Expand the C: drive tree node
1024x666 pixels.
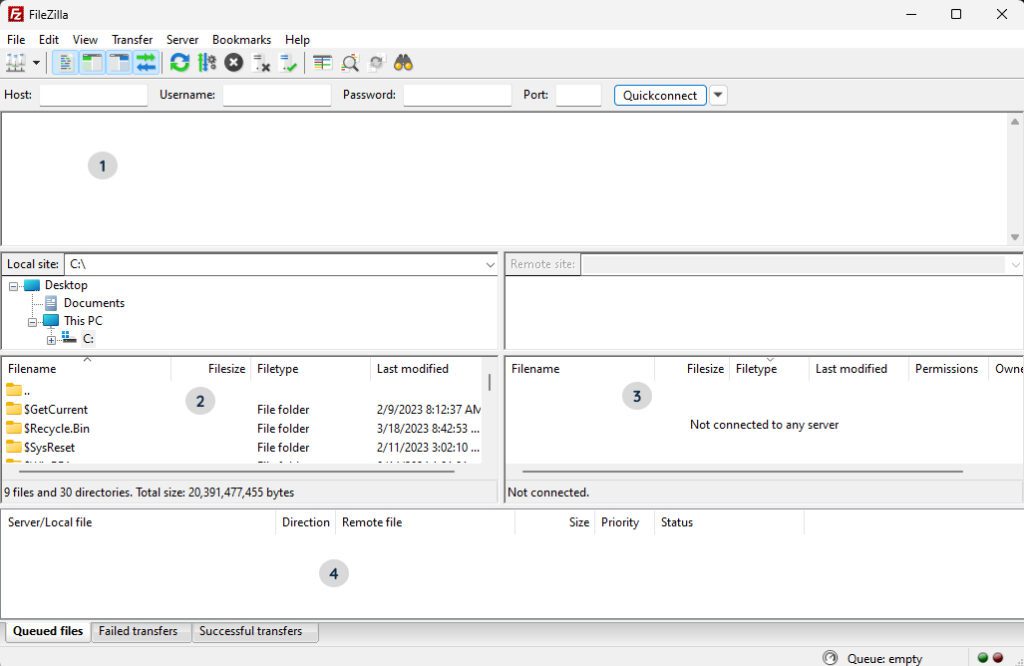pyautogui.click(x=51, y=340)
